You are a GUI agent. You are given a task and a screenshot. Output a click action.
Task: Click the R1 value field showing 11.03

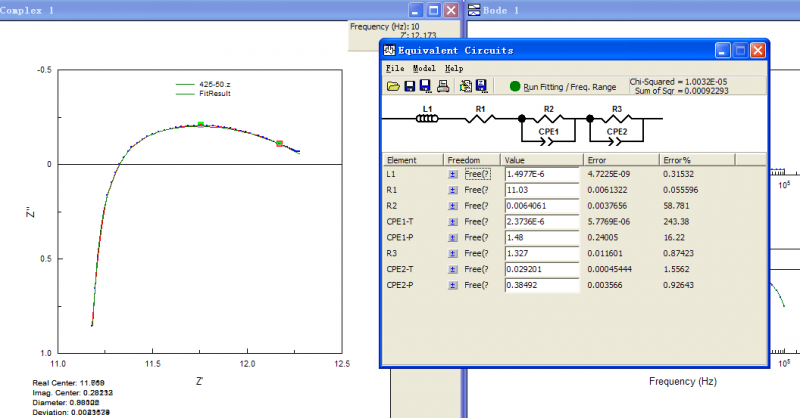pos(542,190)
